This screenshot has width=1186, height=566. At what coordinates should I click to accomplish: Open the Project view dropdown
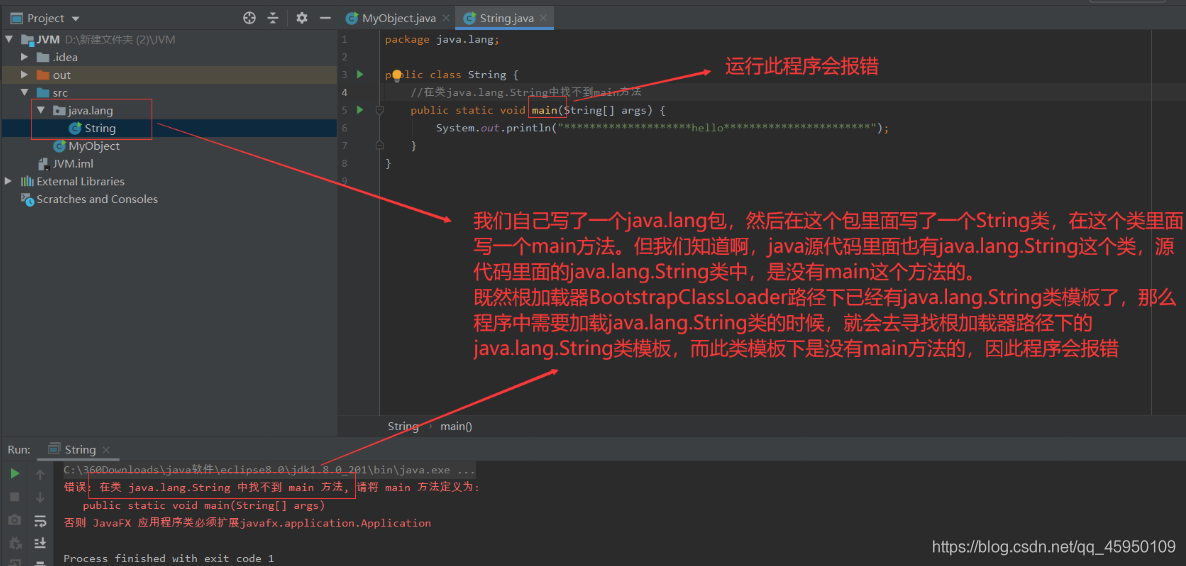[x=46, y=17]
